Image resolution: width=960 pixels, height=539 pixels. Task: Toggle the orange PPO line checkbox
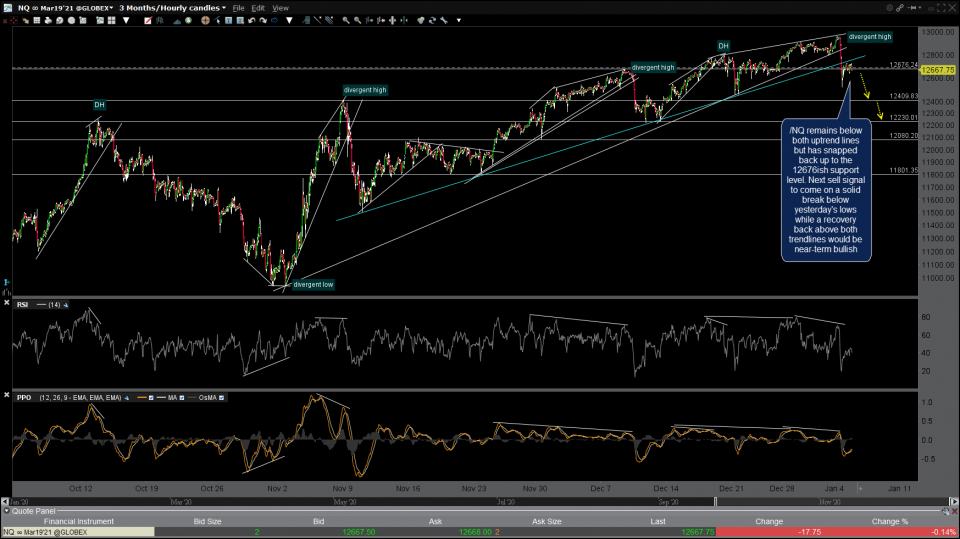pos(151,398)
